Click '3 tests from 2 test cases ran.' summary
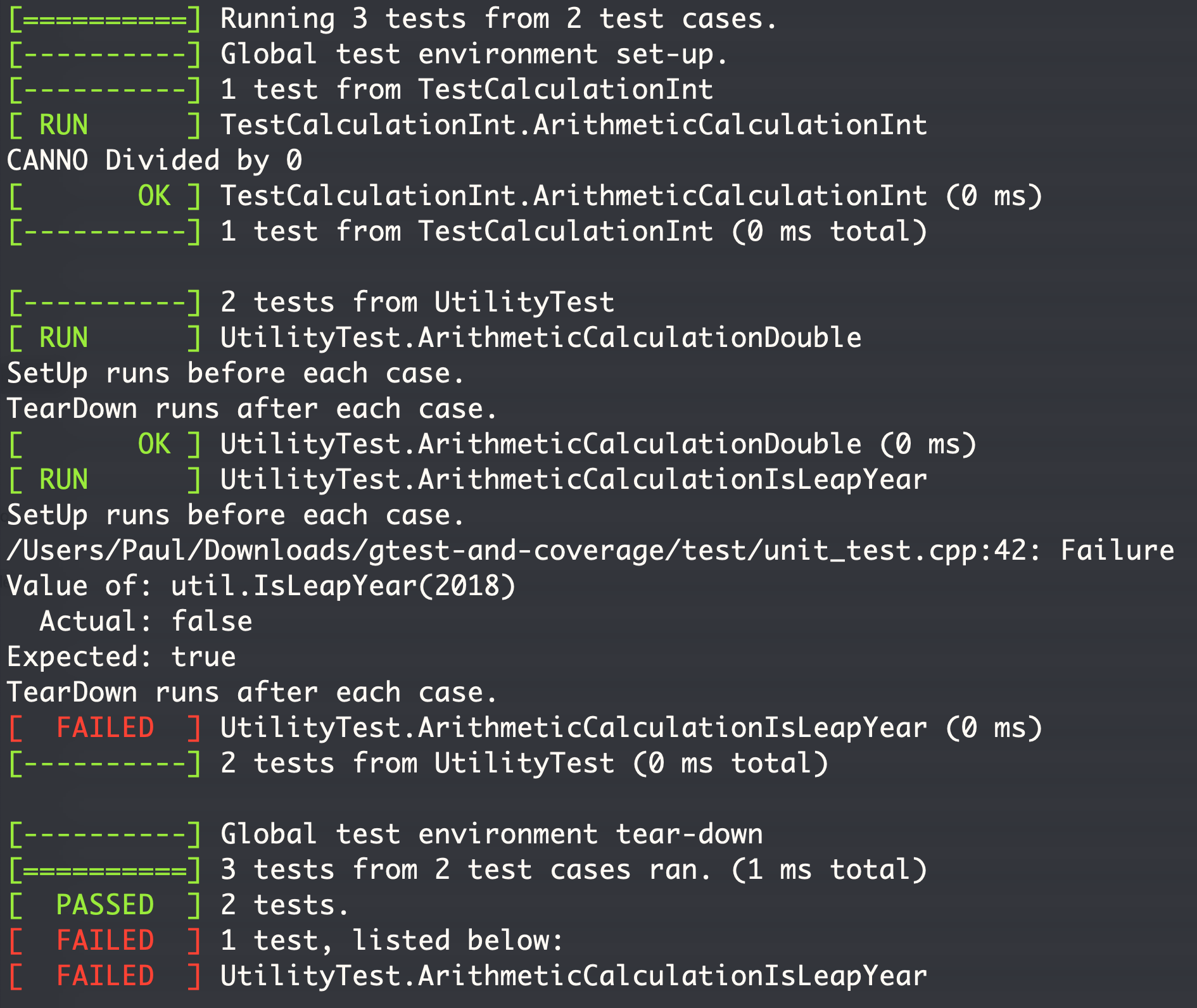The width and height of the screenshot is (1197, 1008). [466, 869]
